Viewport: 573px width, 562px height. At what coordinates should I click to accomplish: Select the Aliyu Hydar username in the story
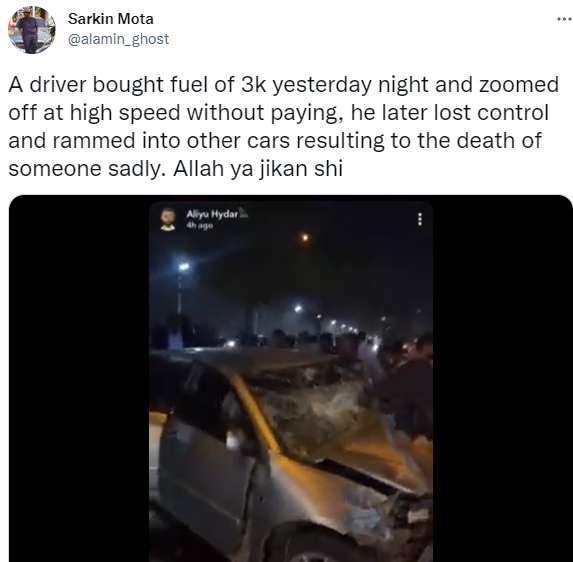(212, 214)
